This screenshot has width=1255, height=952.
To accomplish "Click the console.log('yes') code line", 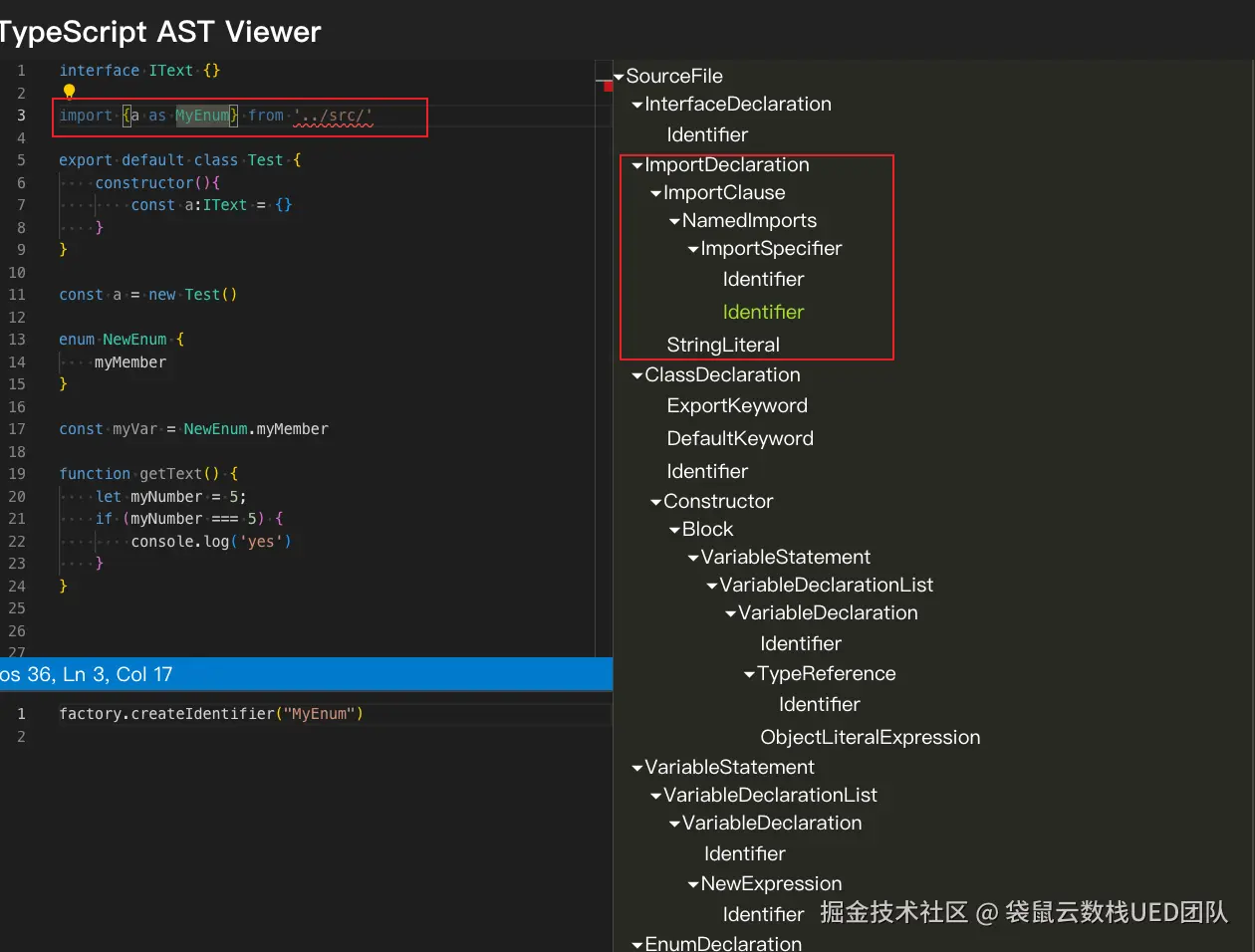I will (x=211, y=542).
